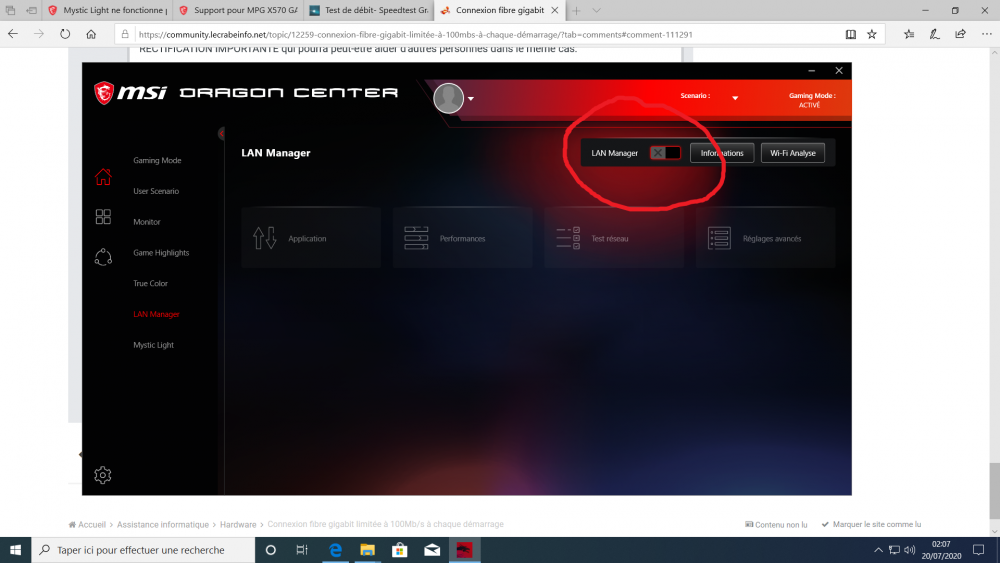Follow the Accueil breadcrumb link
The width and height of the screenshot is (1000, 563).
(91, 525)
